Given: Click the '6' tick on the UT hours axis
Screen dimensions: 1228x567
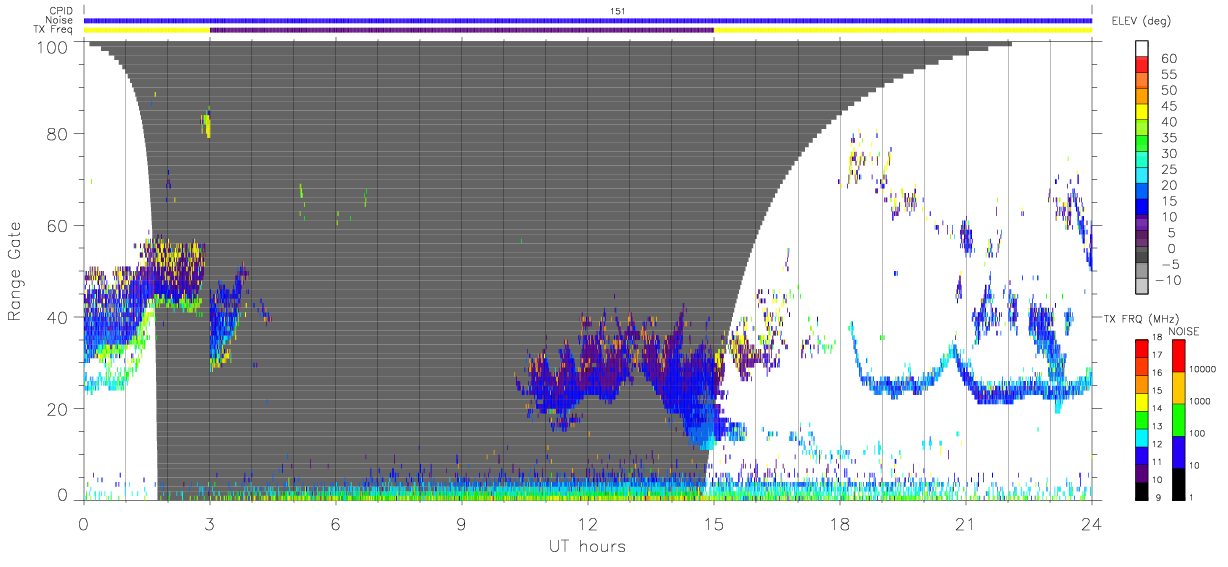Looking at the screenshot, I should point(336,523).
